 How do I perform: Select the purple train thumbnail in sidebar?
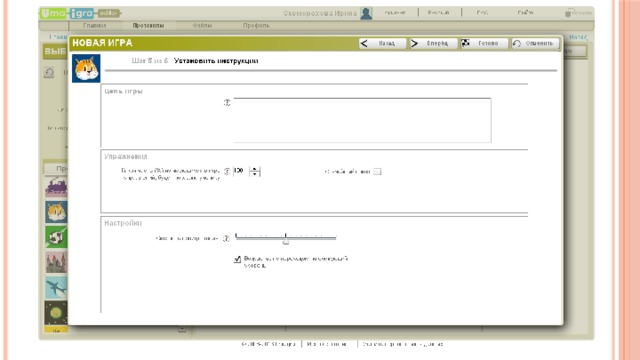56,187
